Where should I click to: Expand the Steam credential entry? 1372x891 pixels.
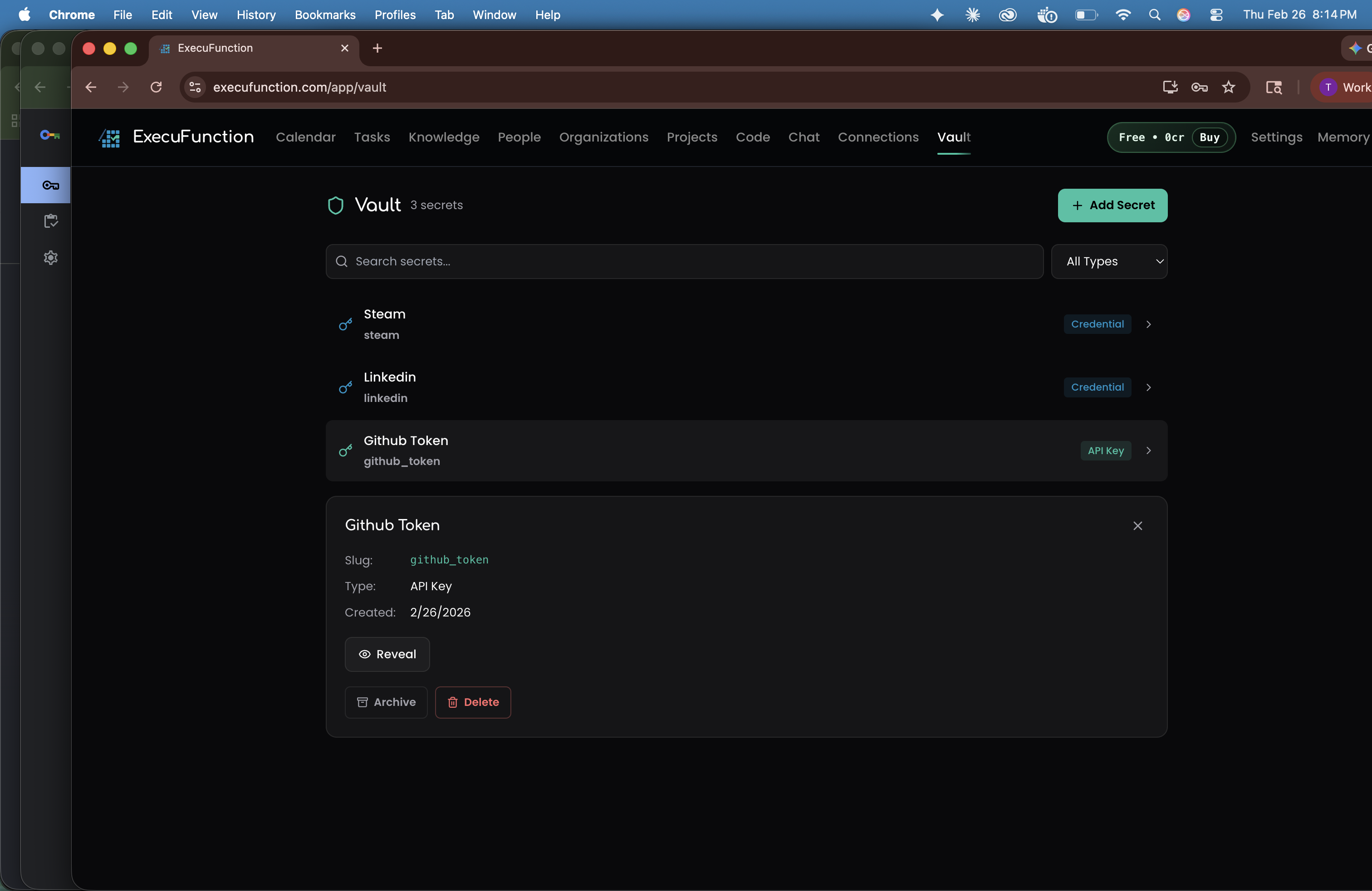click(x=1148, y=324)
